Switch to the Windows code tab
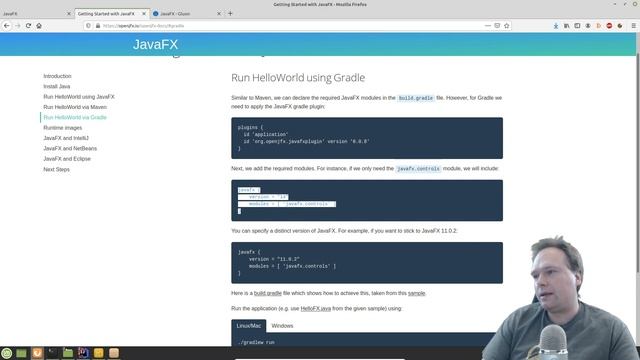Screen dimensions: 640x360 coord(282,326)
